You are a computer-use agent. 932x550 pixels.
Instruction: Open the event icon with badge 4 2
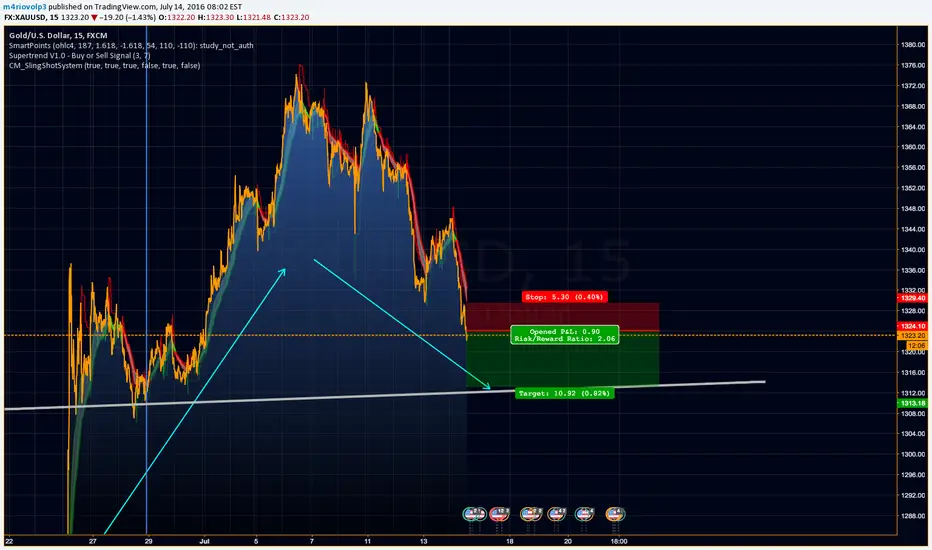click(x=557, y=514)
